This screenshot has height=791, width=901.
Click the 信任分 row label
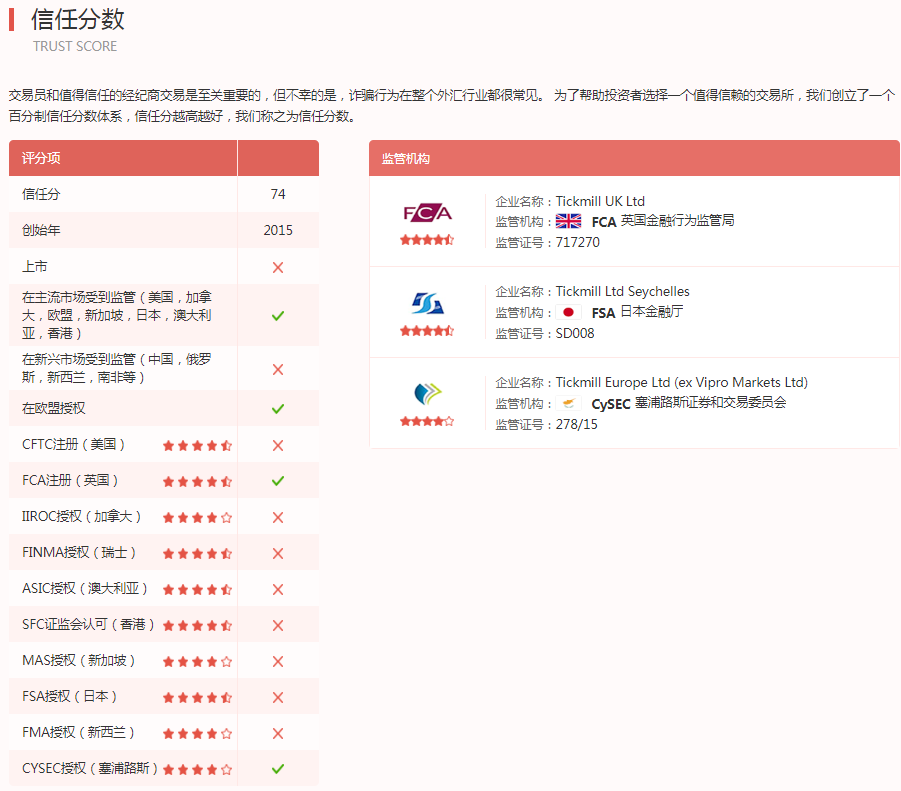tap(41, 194)
